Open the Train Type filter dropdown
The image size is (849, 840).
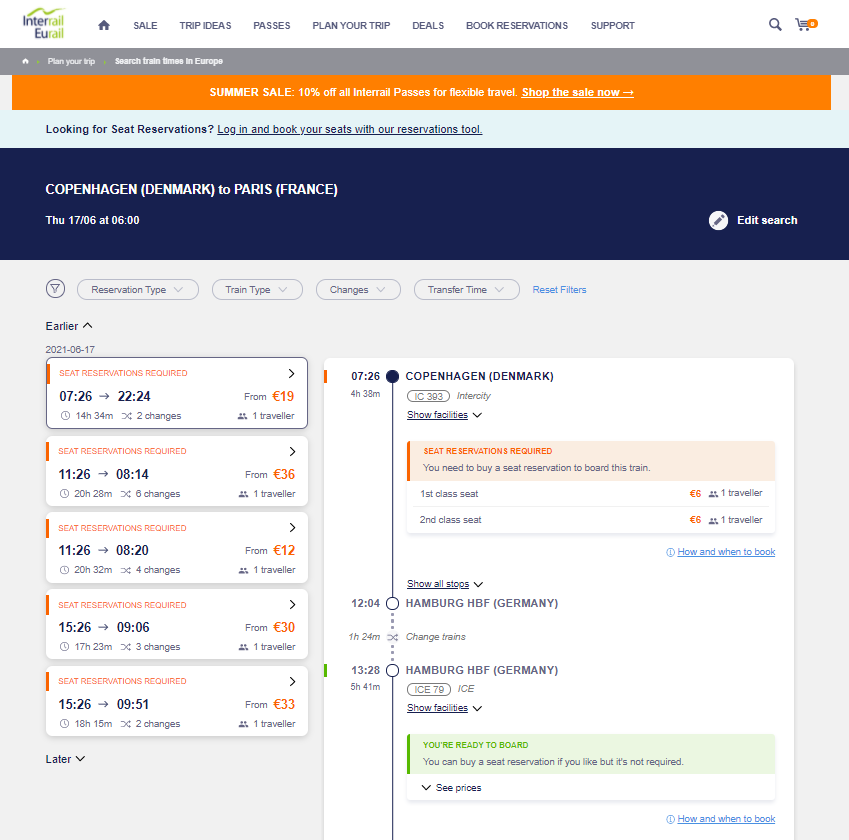point(257,290)
